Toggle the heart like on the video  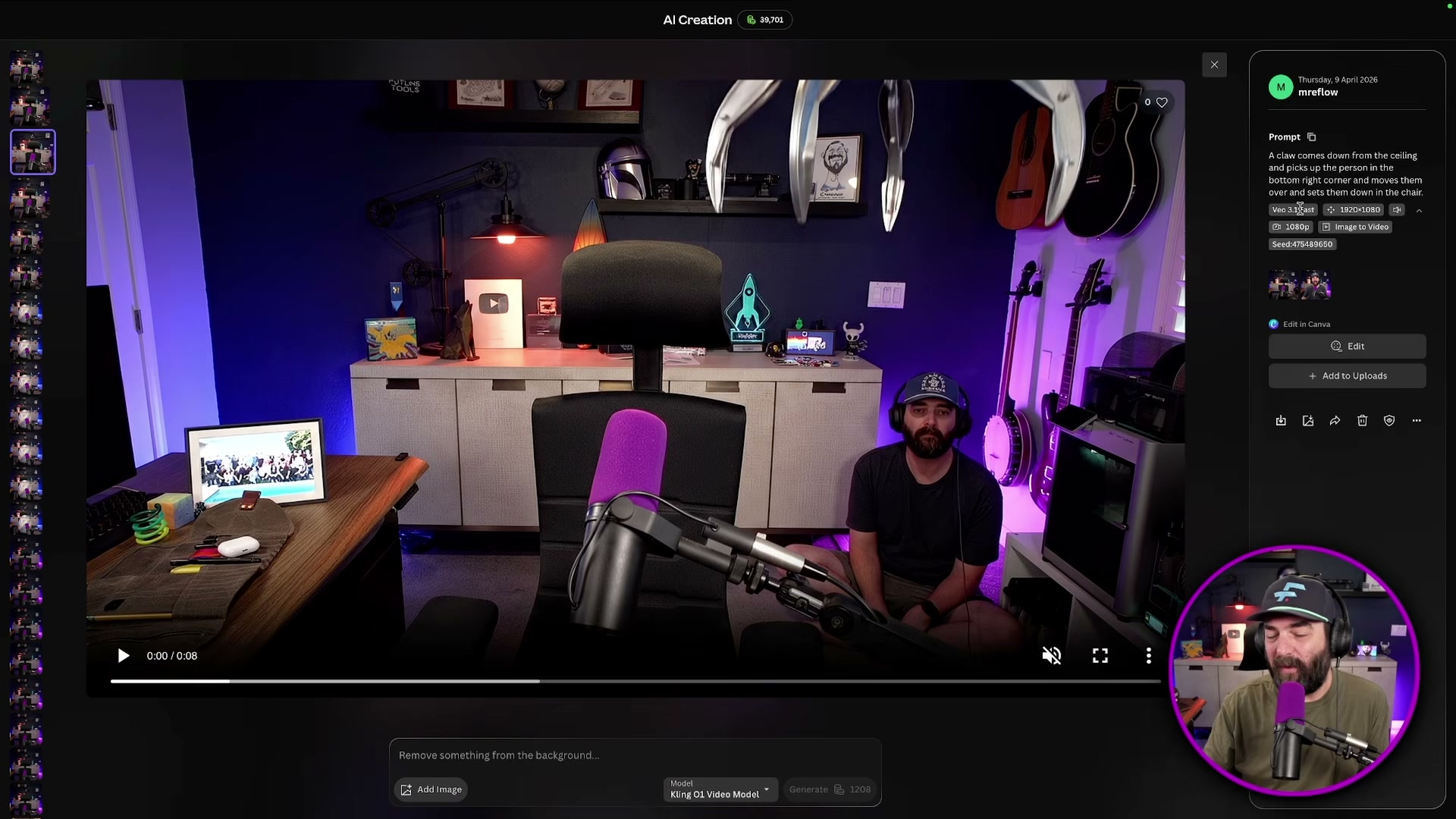(x=1160, y=102)
